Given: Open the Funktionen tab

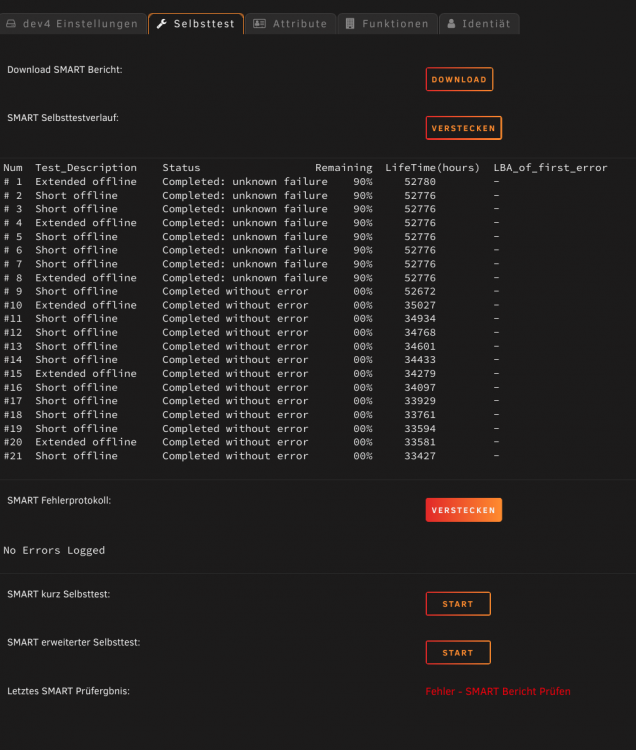Looking at the screenshot, I should coord(387,24).
